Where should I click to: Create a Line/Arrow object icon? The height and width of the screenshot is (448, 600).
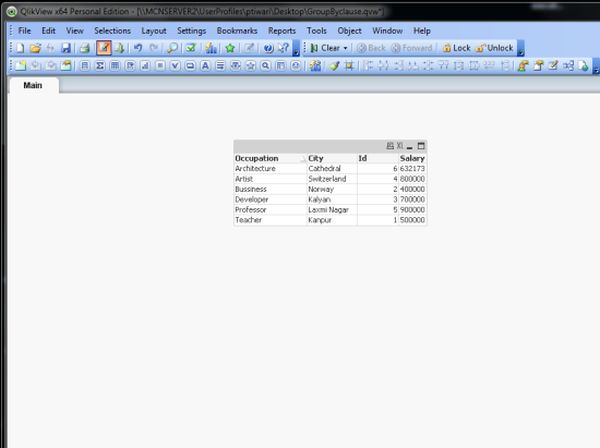point(220,66)
